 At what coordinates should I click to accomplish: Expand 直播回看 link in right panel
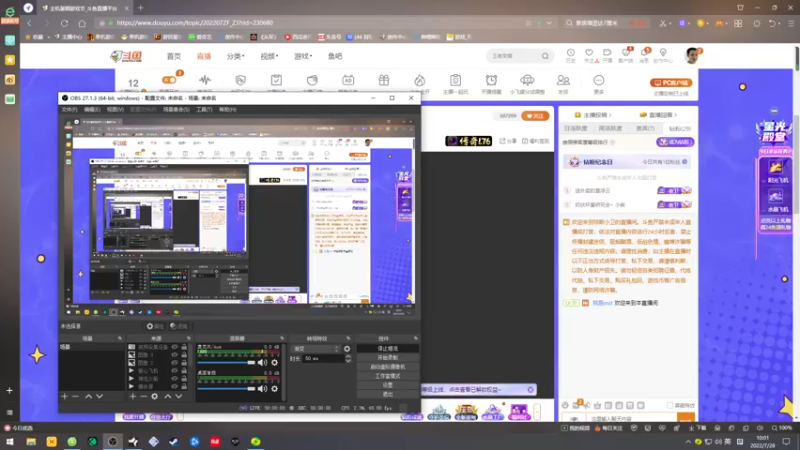(x=658, y=115)
